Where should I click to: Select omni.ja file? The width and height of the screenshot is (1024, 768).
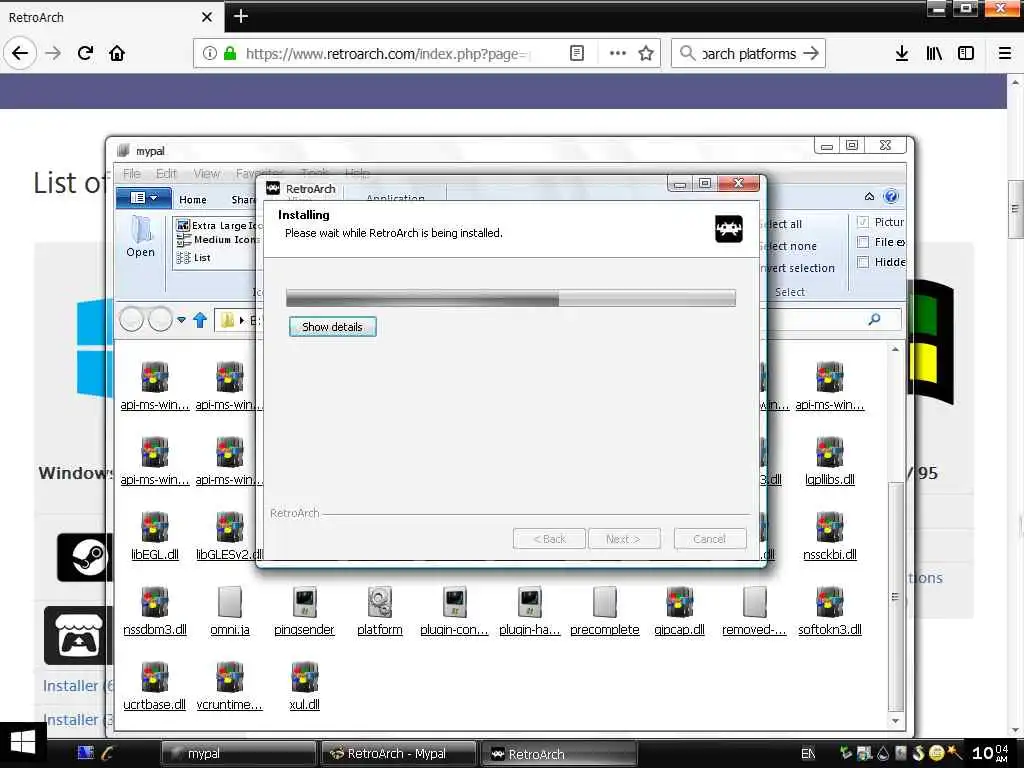coord(230,612)
